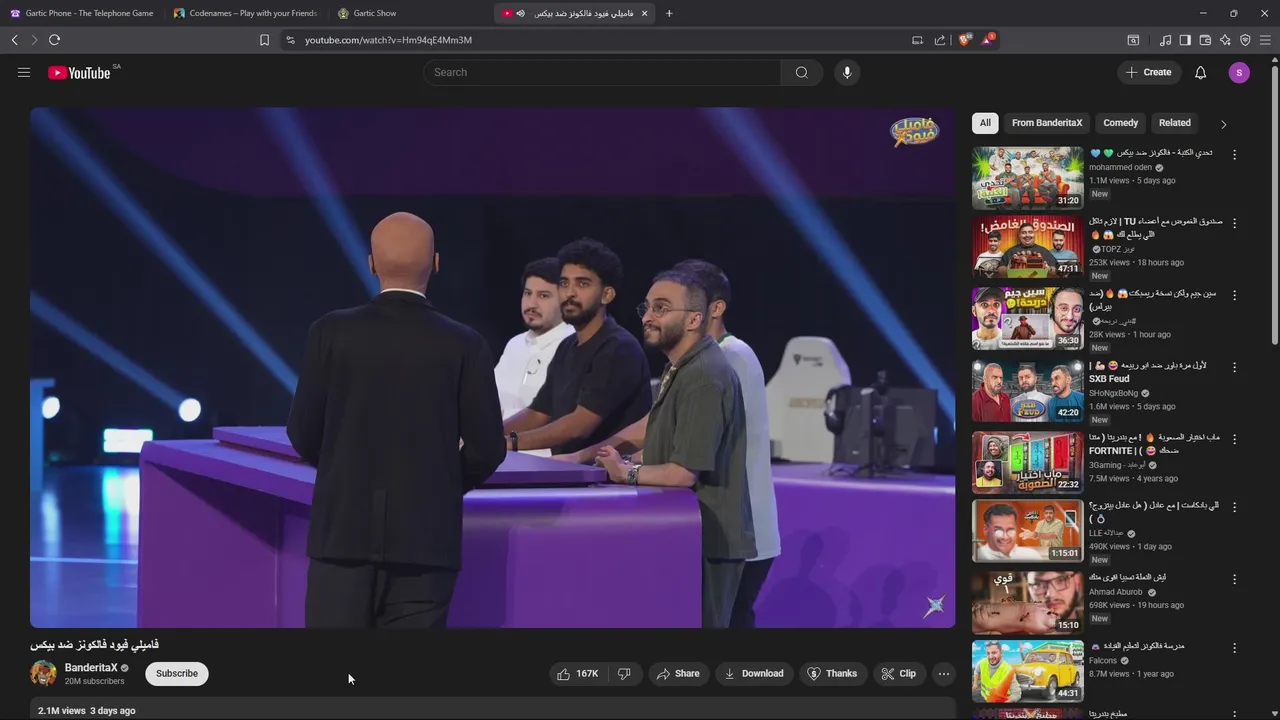Open the YouTube guide hamburger menu
1280x720 pixels.
click(x=24, y=72)
